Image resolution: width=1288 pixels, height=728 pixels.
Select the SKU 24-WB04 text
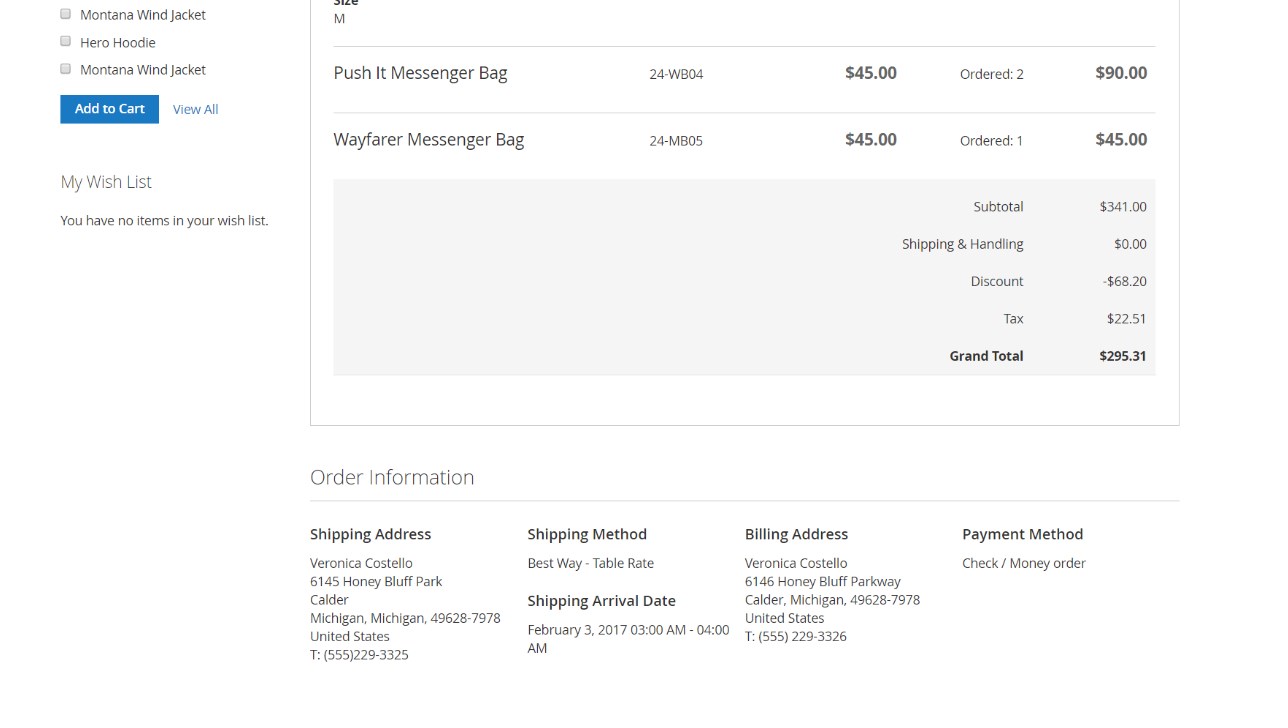[676, 74]
